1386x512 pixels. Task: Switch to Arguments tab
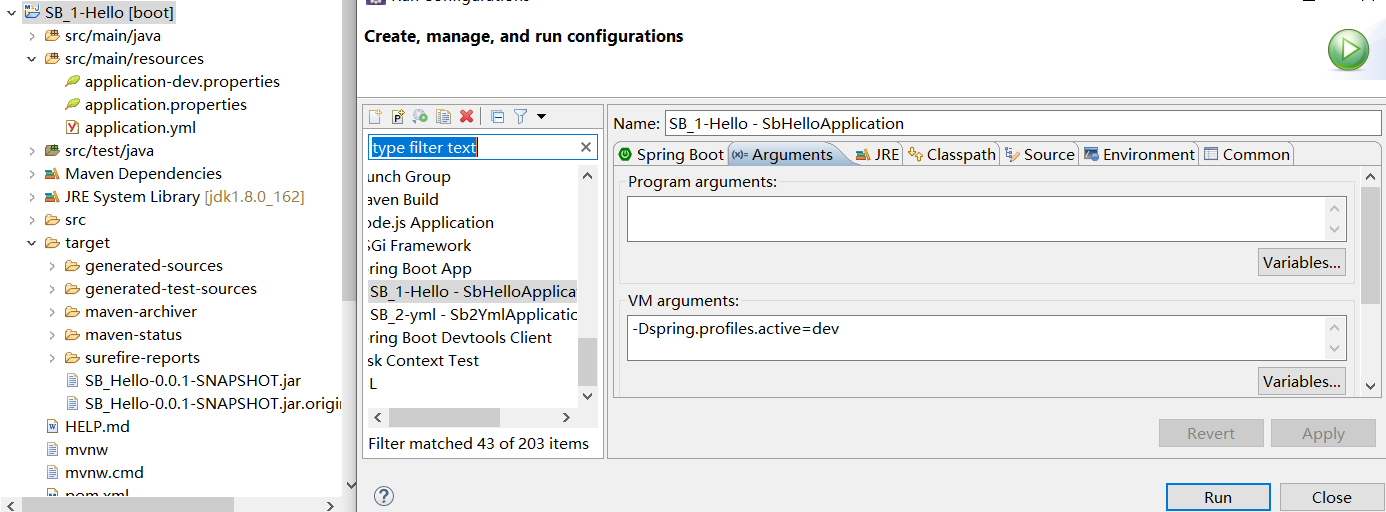coord(783,154)
